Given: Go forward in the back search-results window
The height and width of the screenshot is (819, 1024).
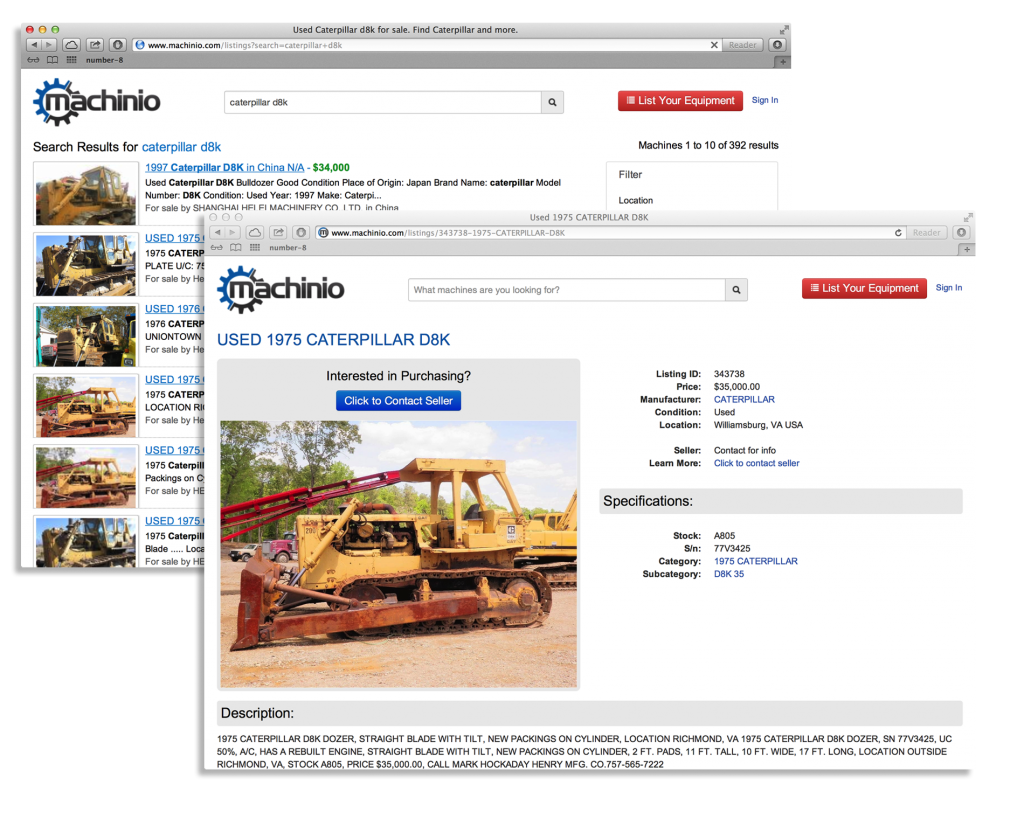Looking at the screenshot, I should [49, 45].
